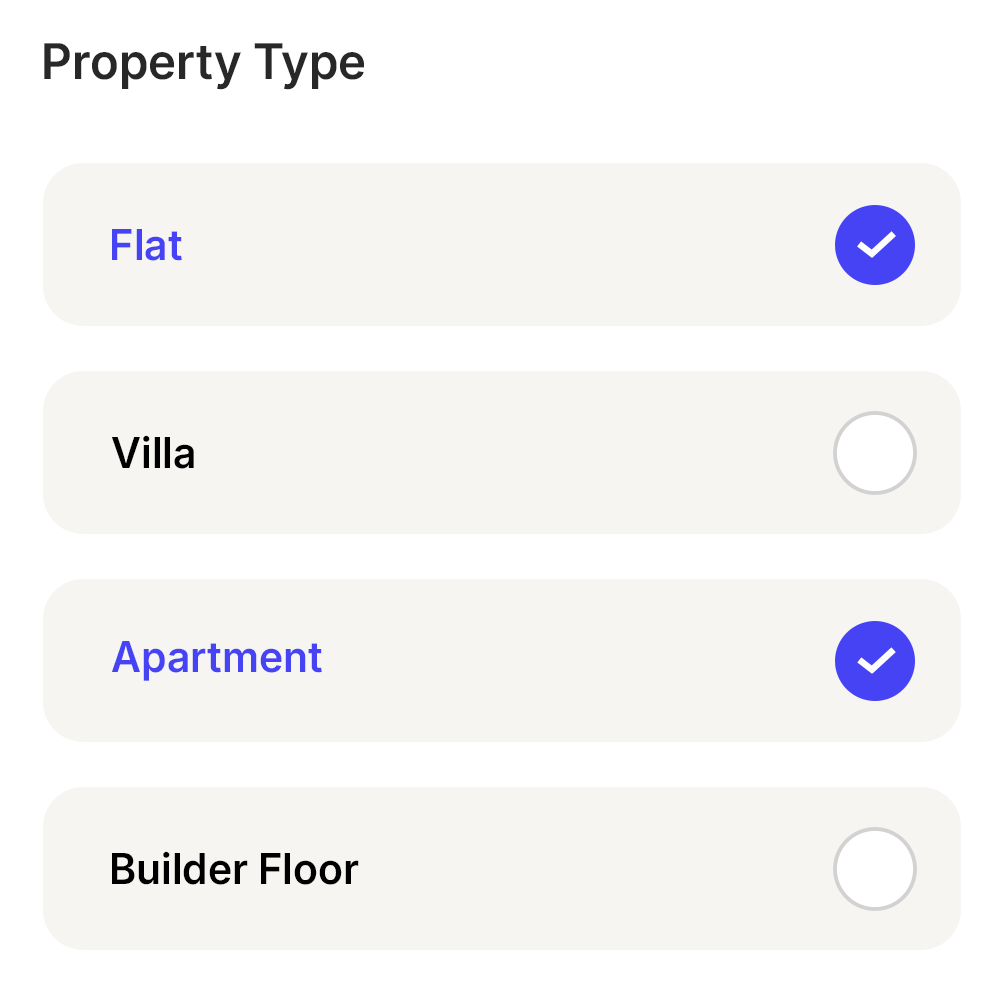Image resolution: width=1000 pixels, height=1000 pixels.
Task: Click the Flat label text
Action: coord(146,244)
